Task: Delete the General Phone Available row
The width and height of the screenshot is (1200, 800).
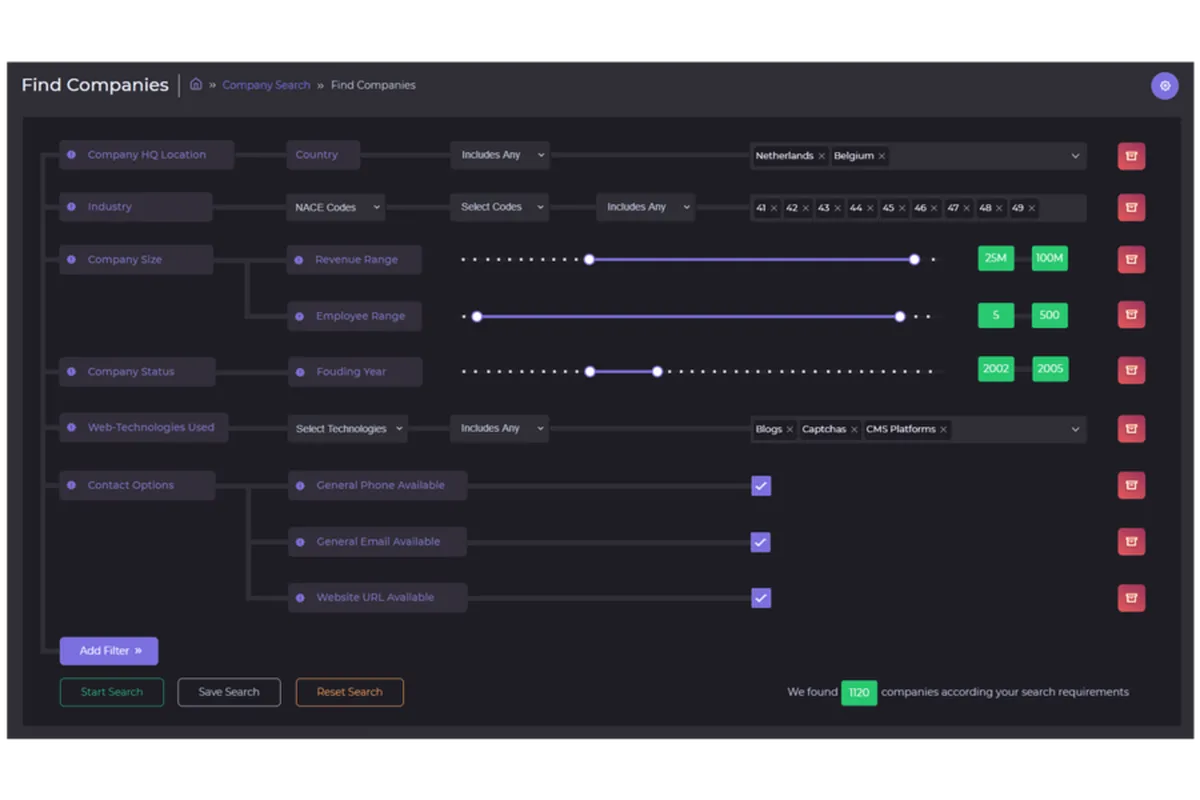Action: (1131, 486)
